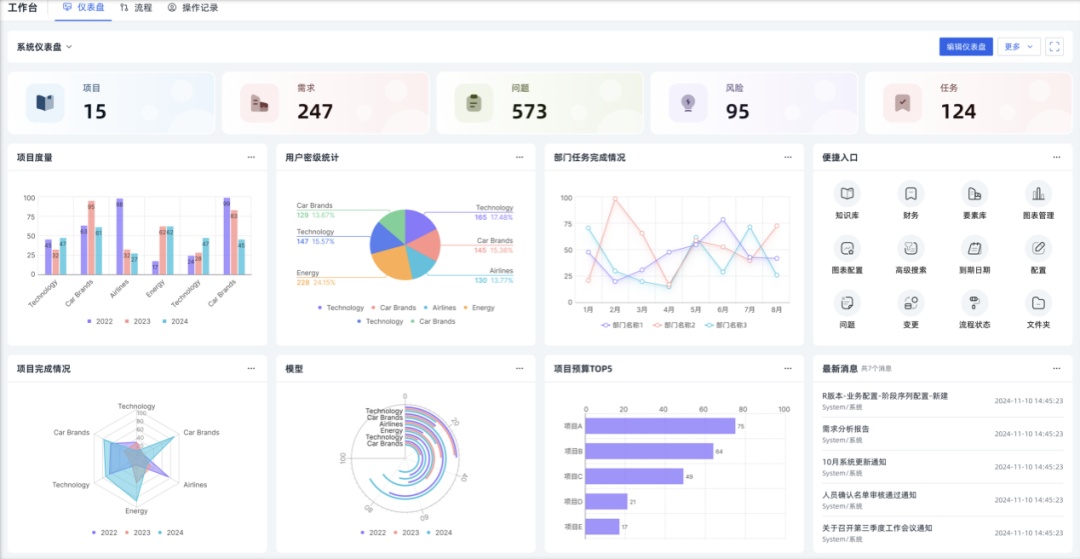Switch to the 操作记录 tab
Viewport: 1080px width, 559px height.
click(x=193, y=8)
